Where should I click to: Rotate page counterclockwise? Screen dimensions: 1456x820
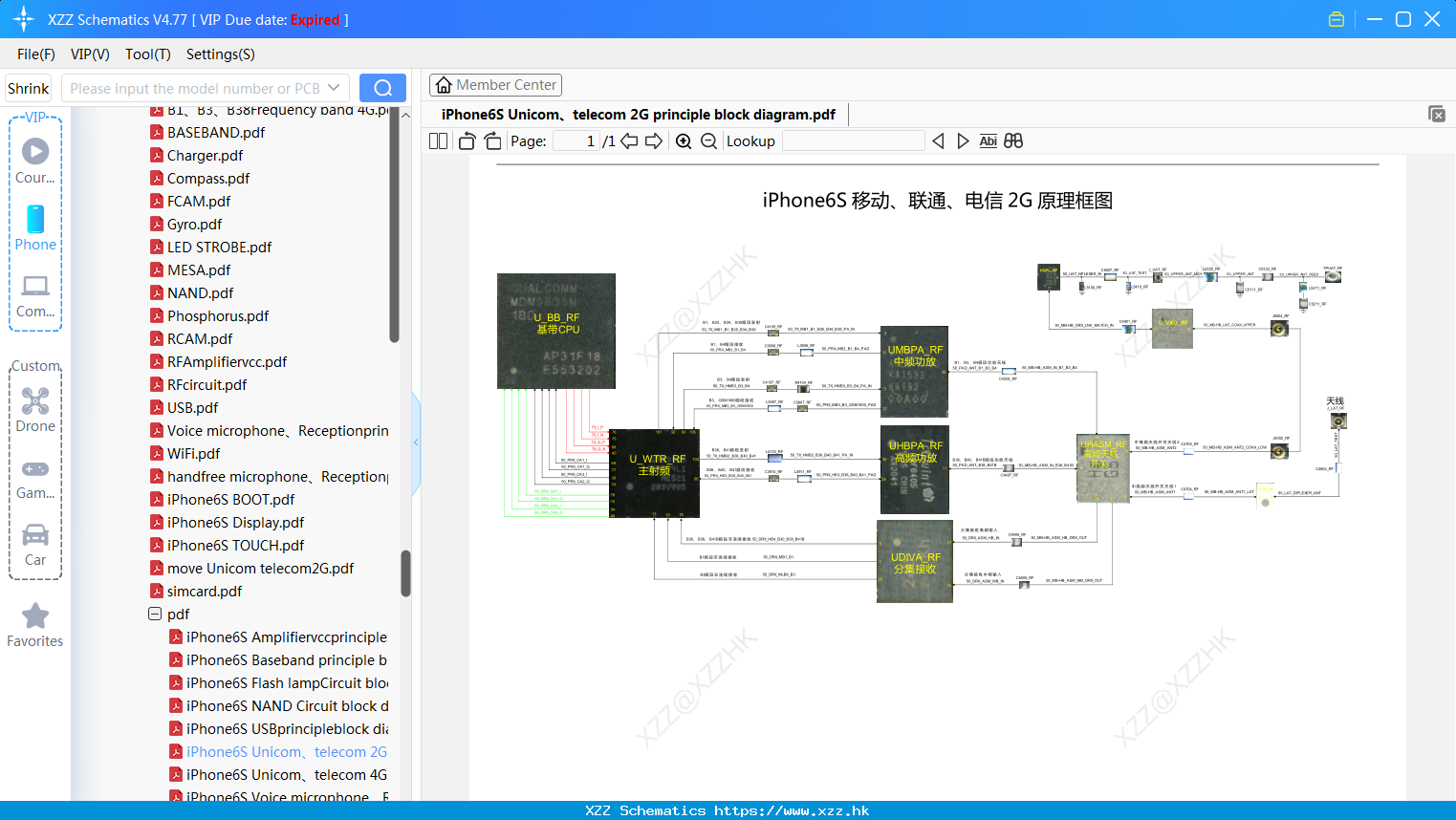point(467,140)
